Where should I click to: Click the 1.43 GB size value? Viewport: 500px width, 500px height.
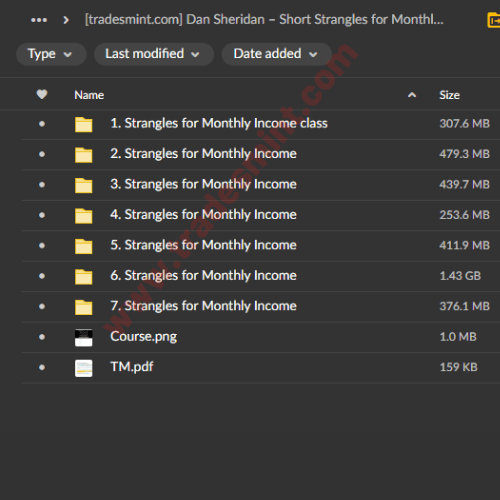point(460,276)
